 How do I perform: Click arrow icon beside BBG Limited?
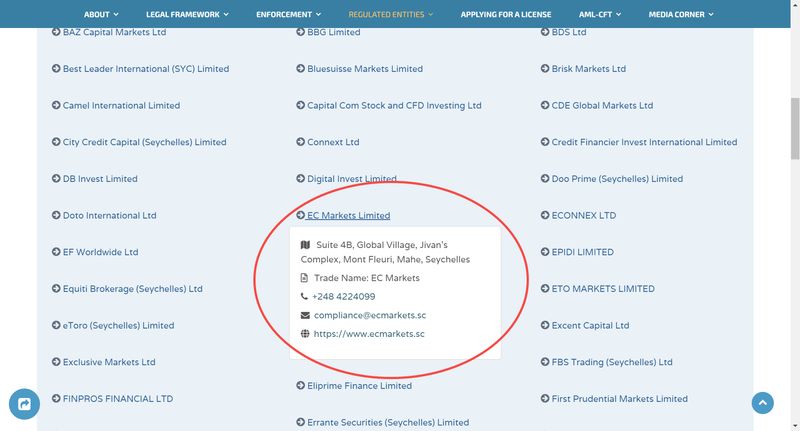tap(301, 32)
